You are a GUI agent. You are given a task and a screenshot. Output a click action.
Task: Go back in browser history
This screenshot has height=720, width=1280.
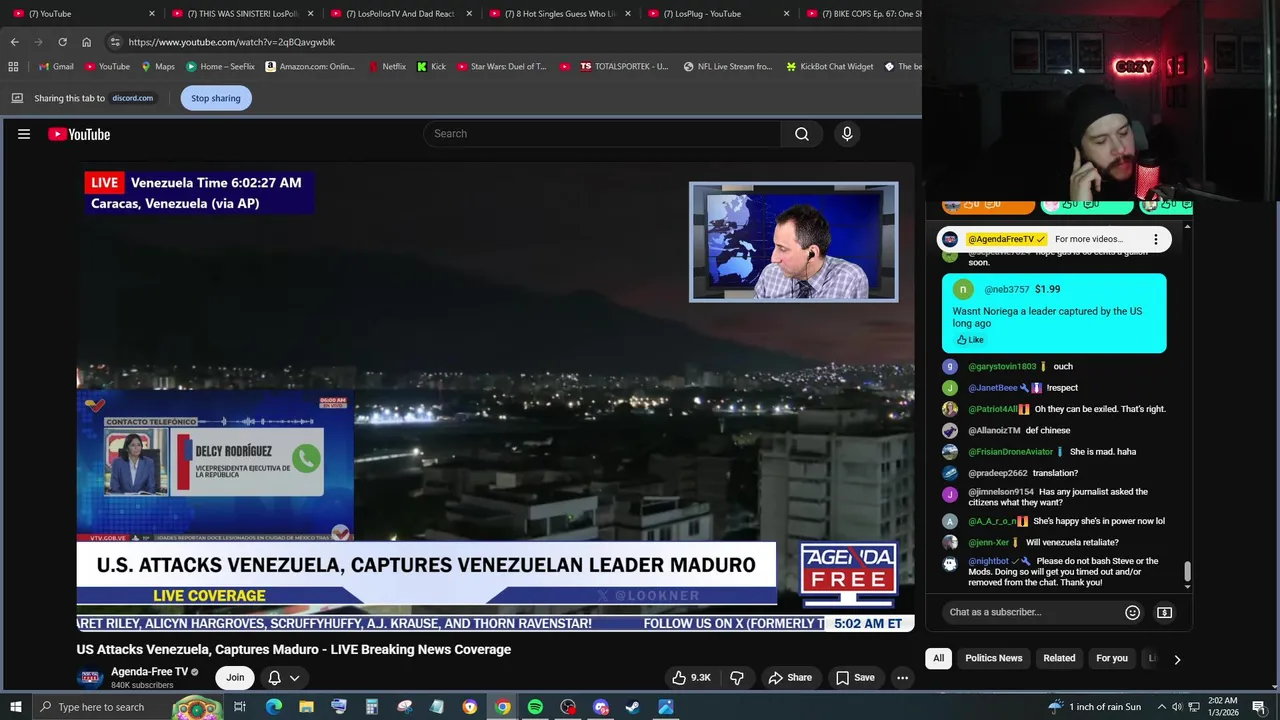(x=14, y=42)
